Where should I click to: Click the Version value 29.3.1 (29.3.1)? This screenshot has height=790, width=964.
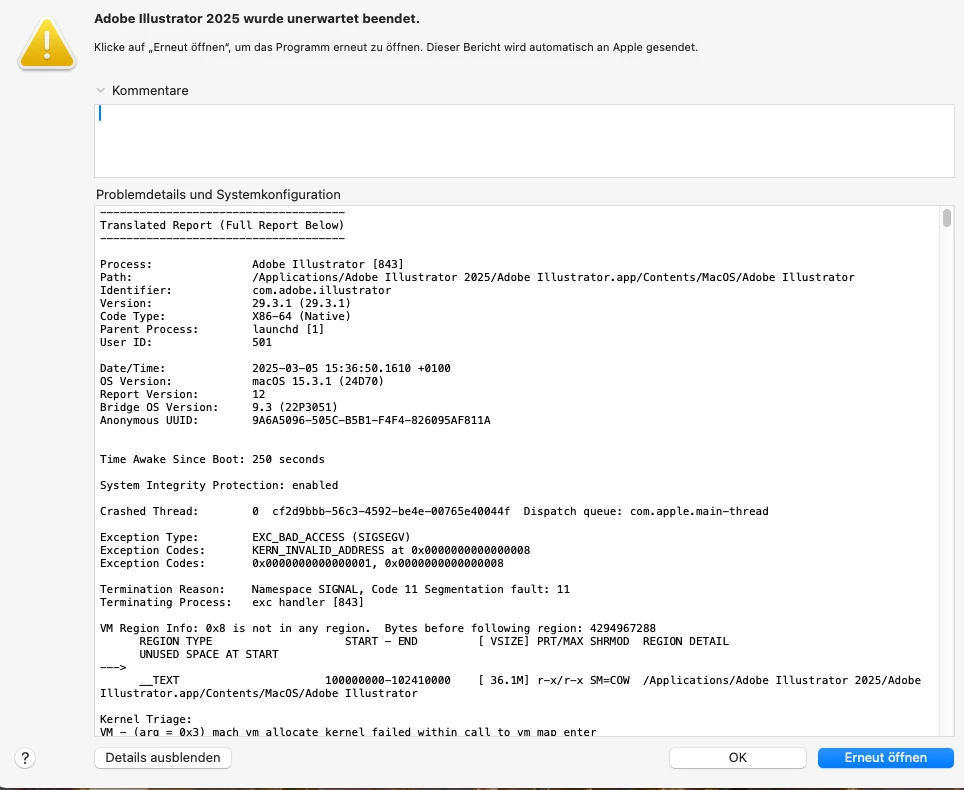click(301, 303)
